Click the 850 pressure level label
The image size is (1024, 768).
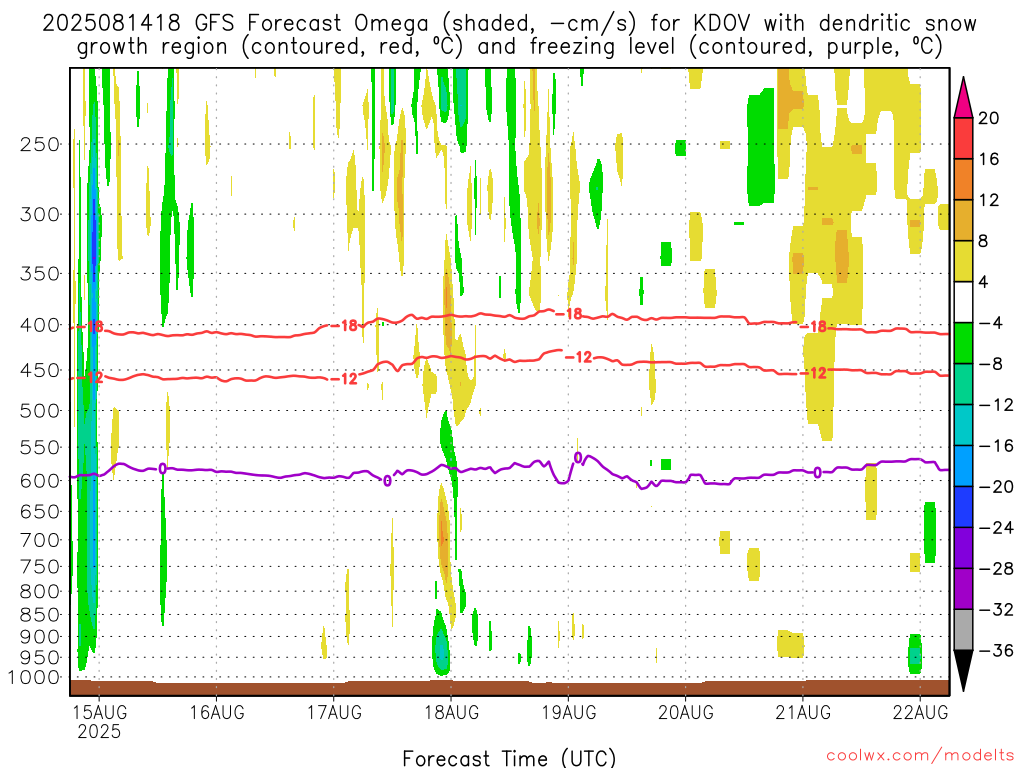[40, 615]
